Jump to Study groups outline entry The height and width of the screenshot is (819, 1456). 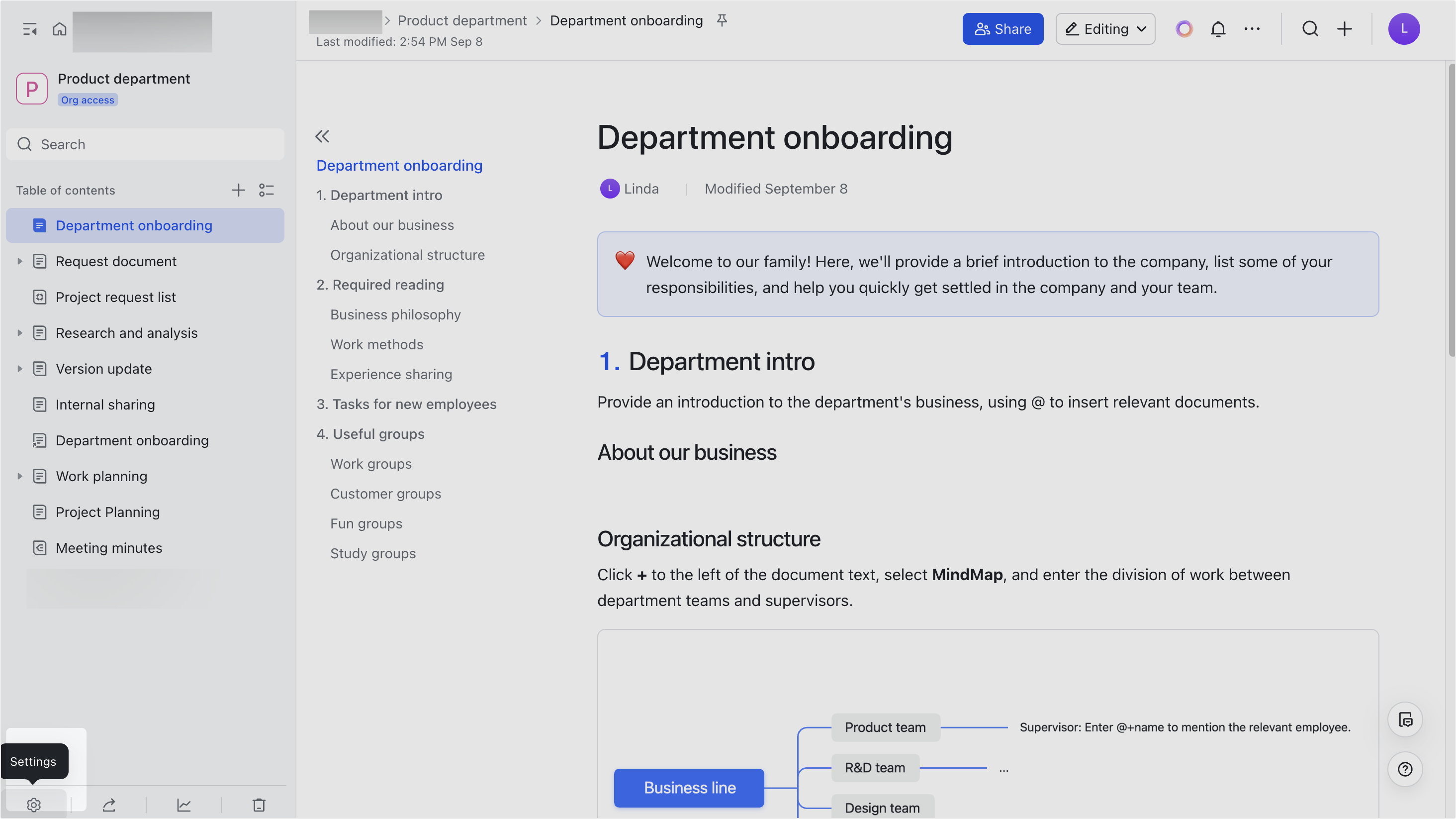point(373,554)
